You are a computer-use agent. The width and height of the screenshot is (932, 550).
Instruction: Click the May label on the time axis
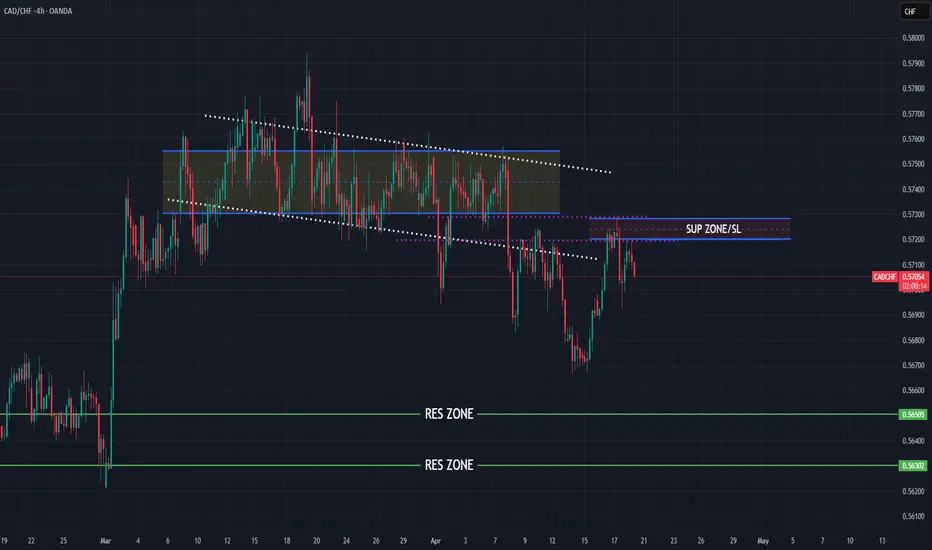point(763,540)
